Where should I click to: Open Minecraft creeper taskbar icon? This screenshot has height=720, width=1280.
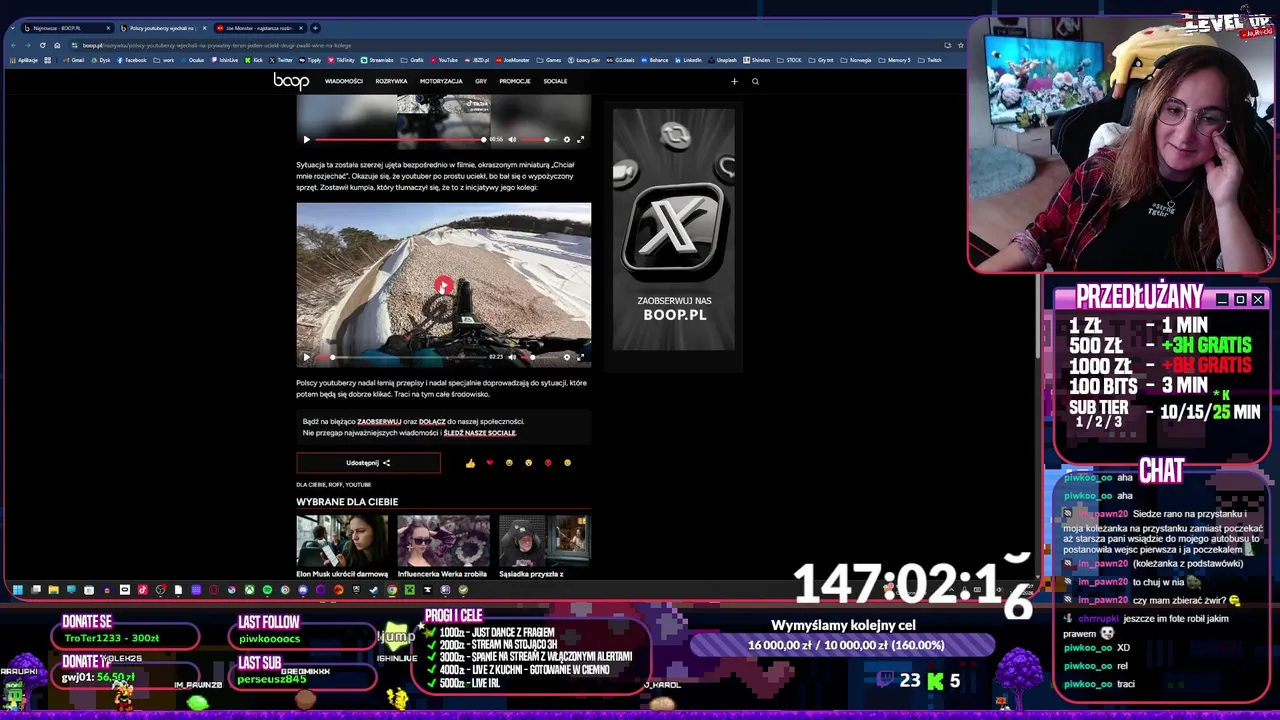[x=410, y=590]
